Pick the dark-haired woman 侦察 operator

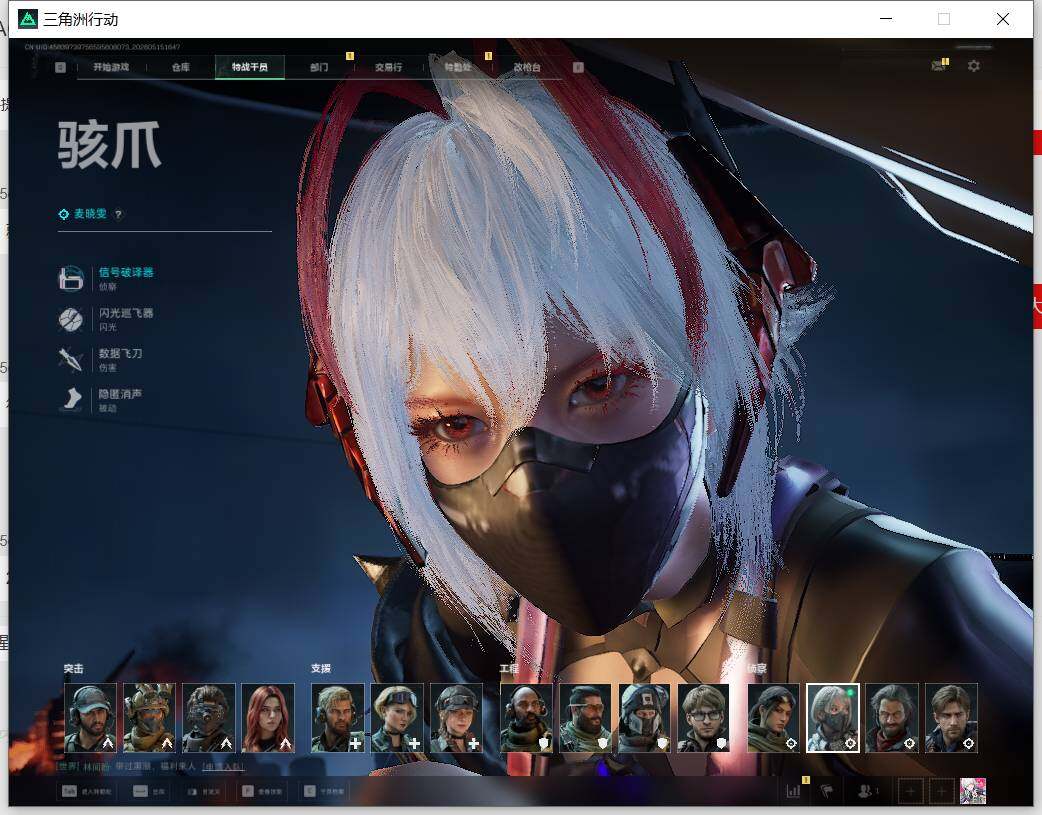(774, 717)
